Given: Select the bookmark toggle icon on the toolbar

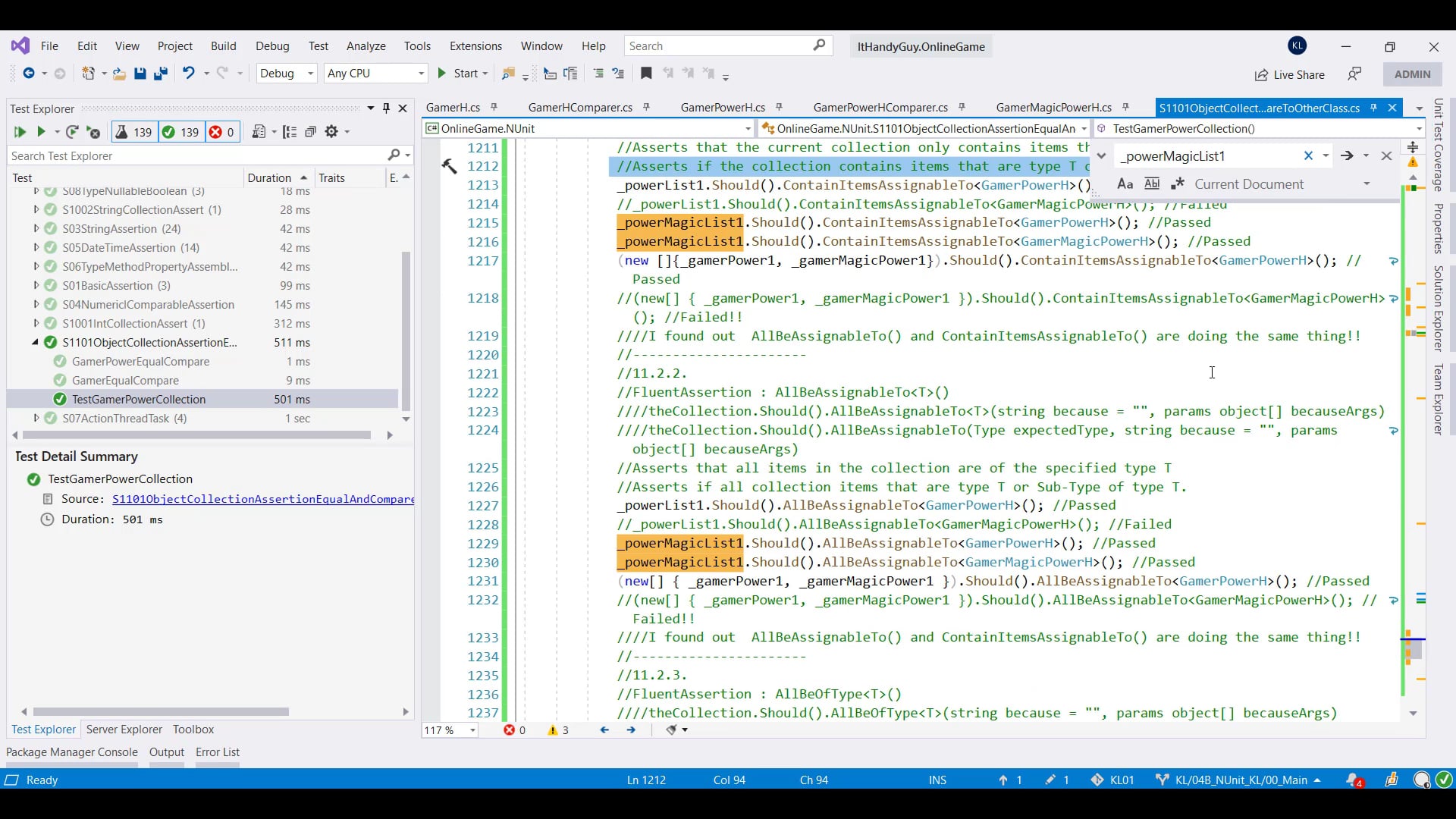Looking at the screenshot, I should point(646,74).
